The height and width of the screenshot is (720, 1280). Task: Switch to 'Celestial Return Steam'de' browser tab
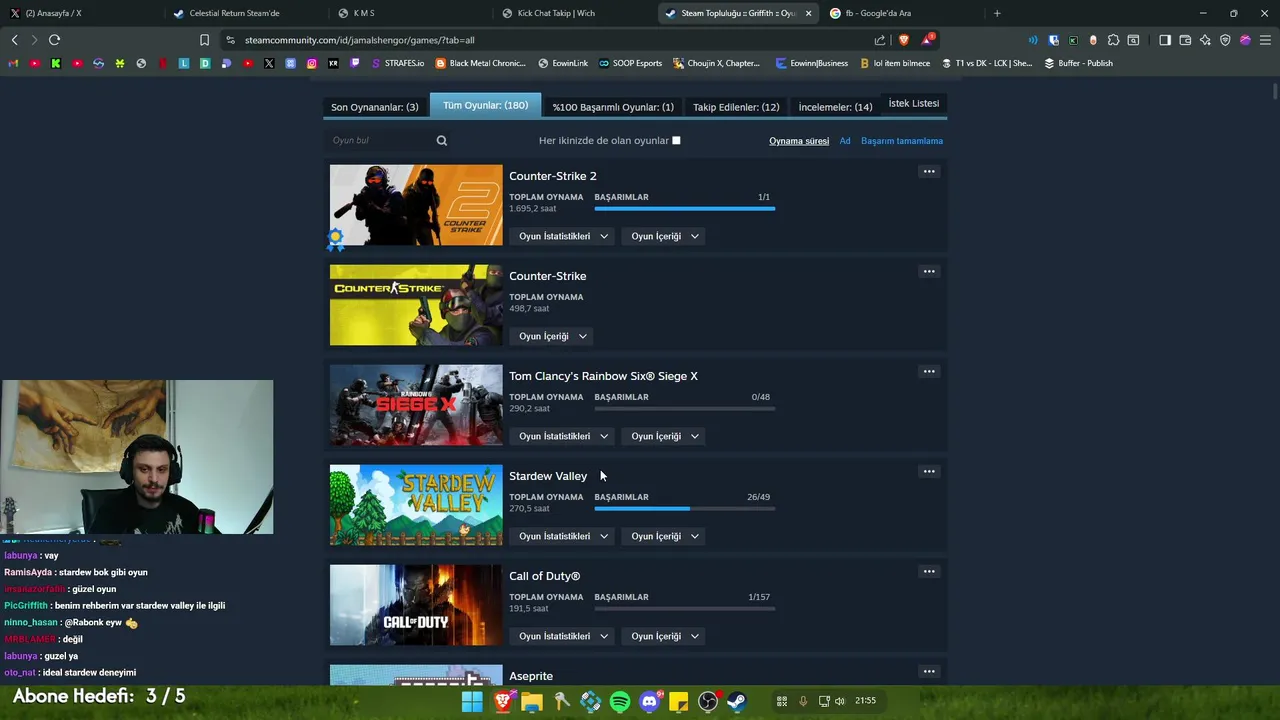point(234,13)
